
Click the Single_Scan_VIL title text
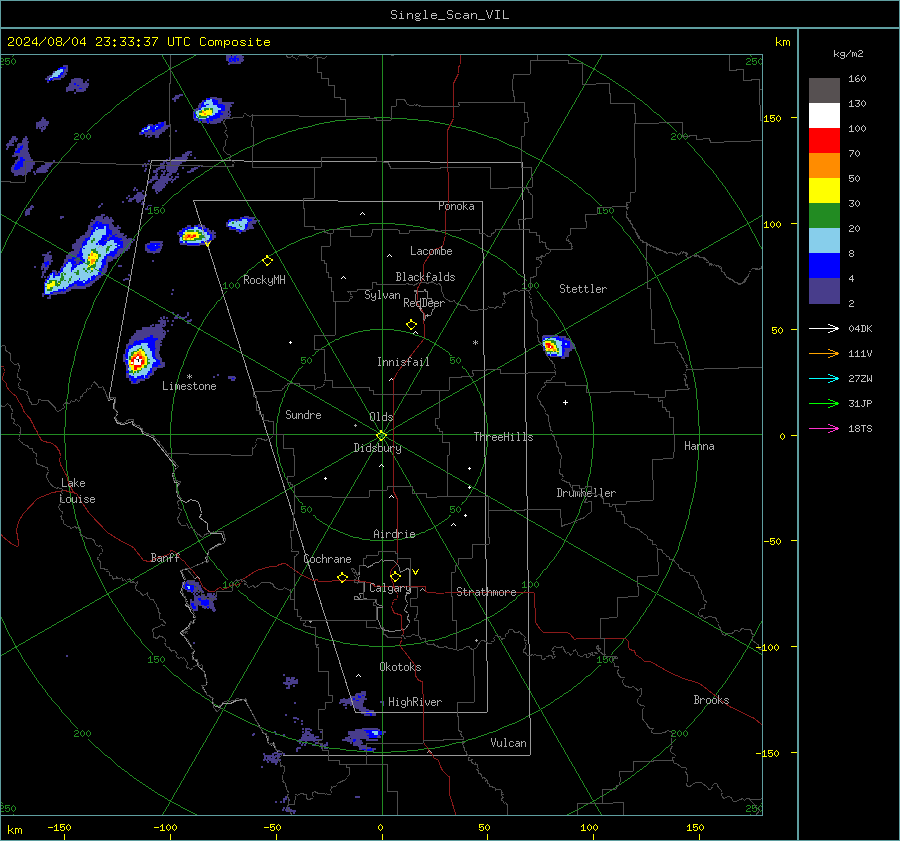point(449,15)
